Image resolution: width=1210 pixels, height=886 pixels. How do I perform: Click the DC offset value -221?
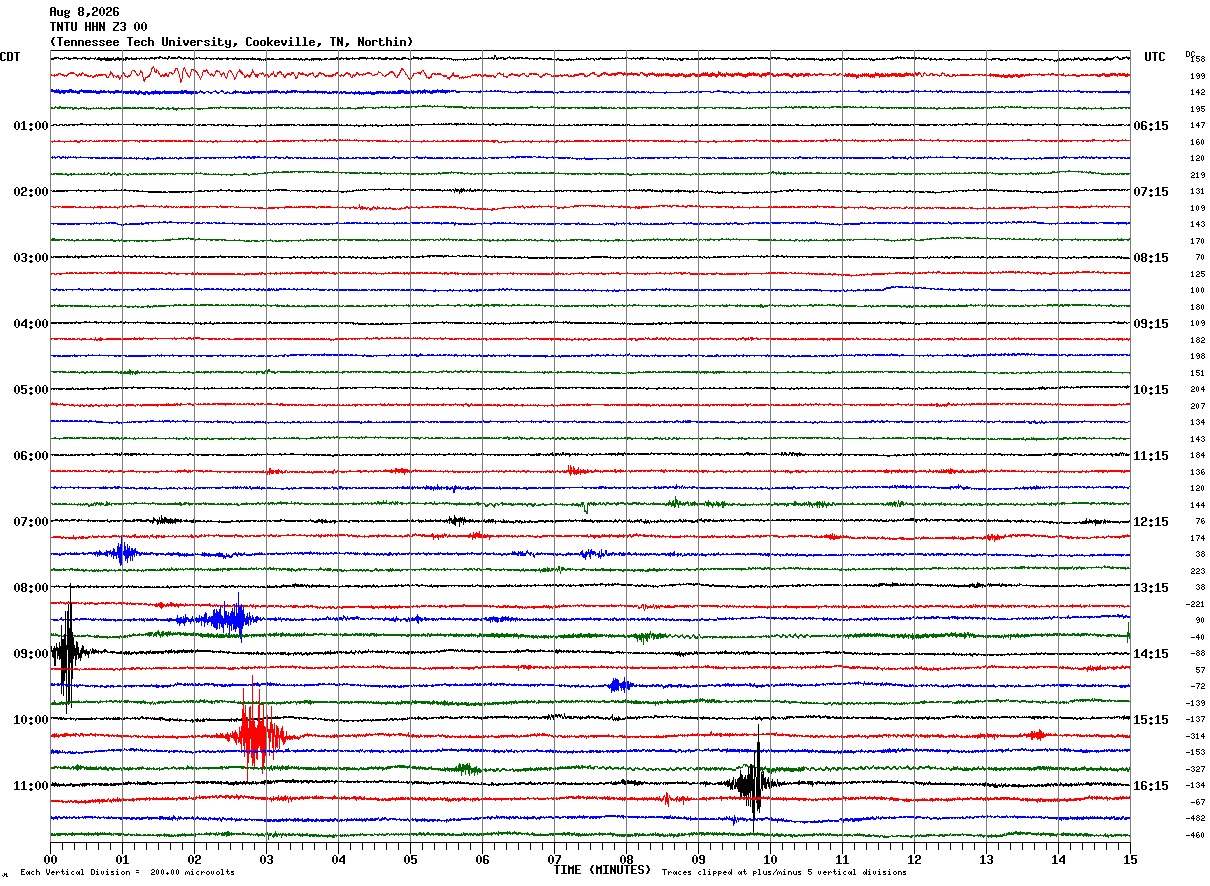click(x=1196, y=604)
